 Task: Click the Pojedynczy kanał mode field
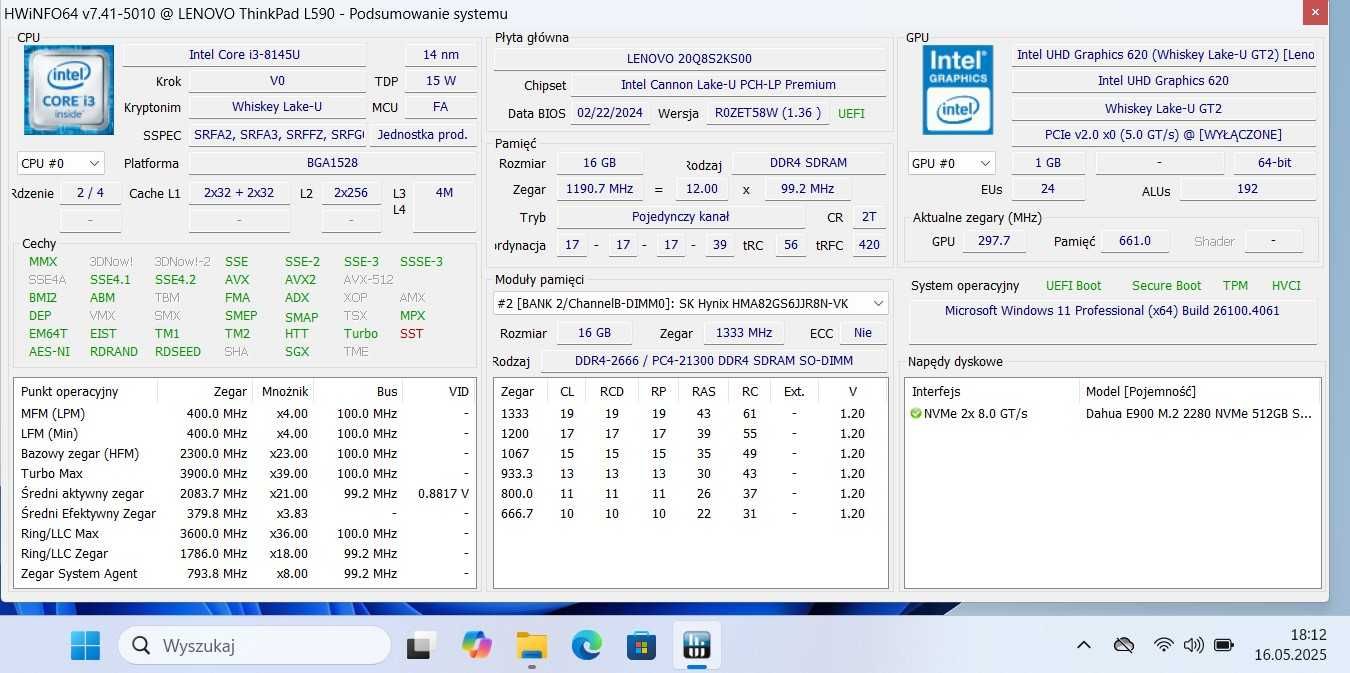[680, 217]
